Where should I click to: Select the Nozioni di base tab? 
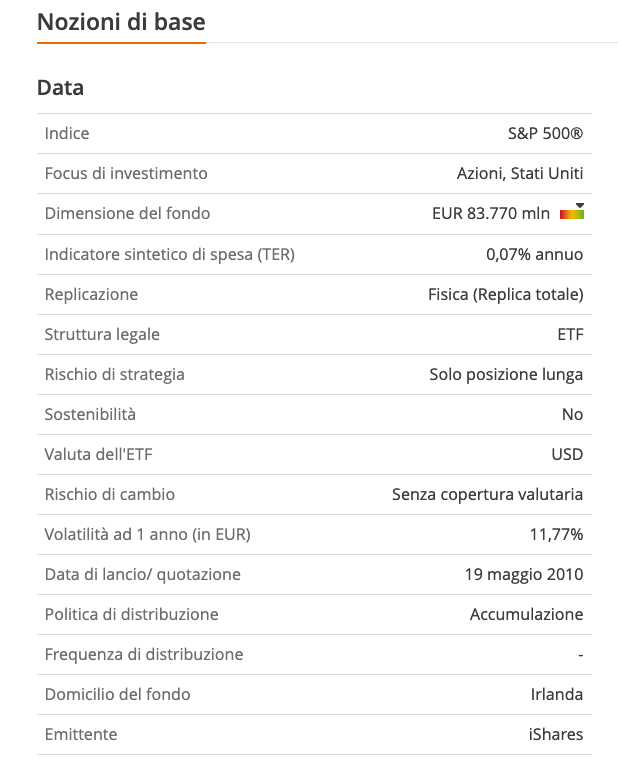[x=121, y=21]
